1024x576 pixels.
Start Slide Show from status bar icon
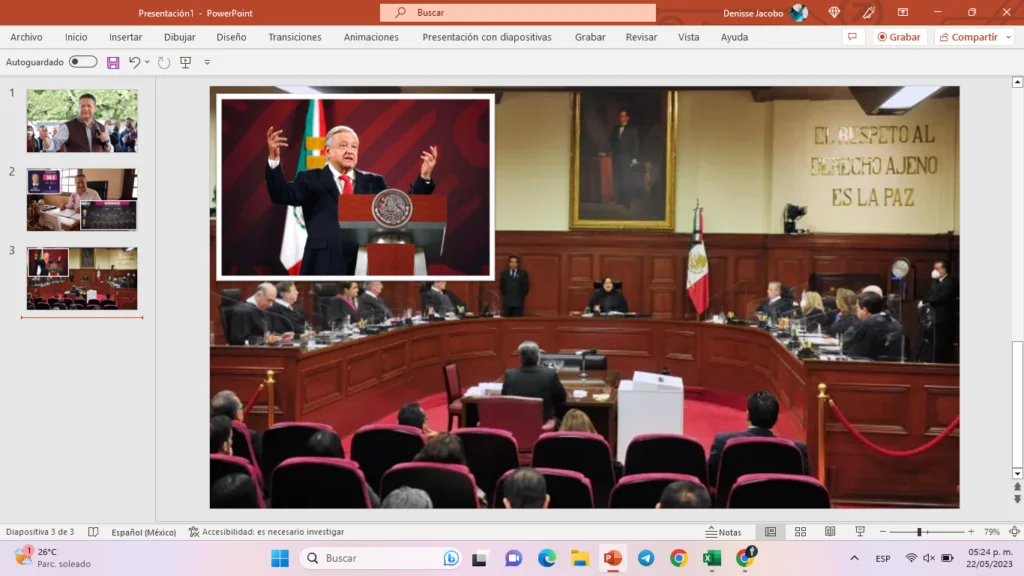(860, 532)
